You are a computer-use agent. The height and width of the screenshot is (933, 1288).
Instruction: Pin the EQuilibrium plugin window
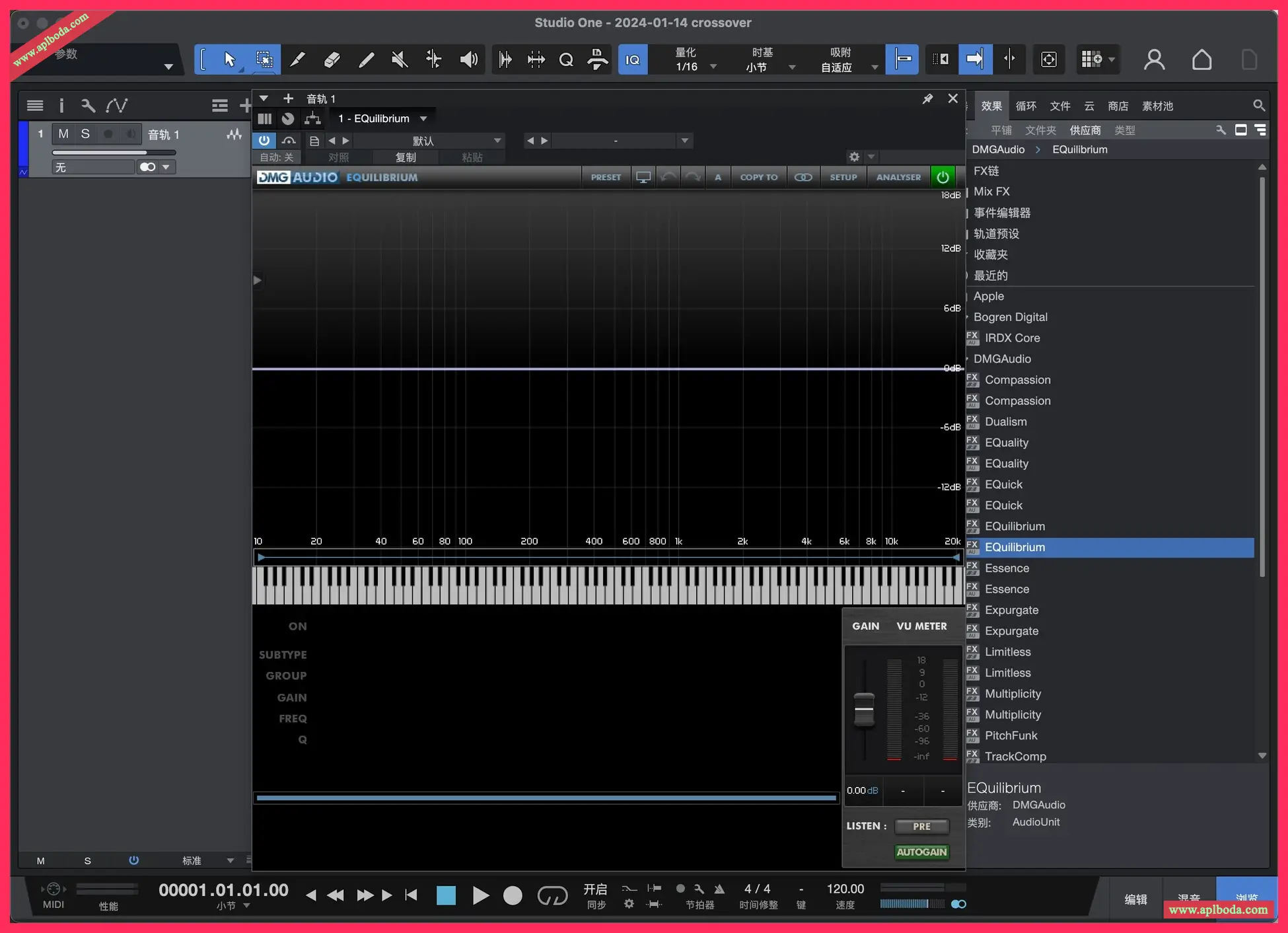927,98
